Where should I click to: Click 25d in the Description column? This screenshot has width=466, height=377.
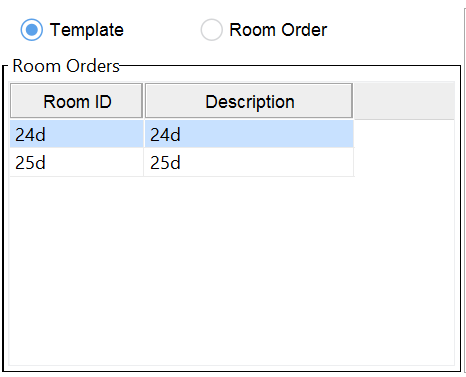coord(249,162)
